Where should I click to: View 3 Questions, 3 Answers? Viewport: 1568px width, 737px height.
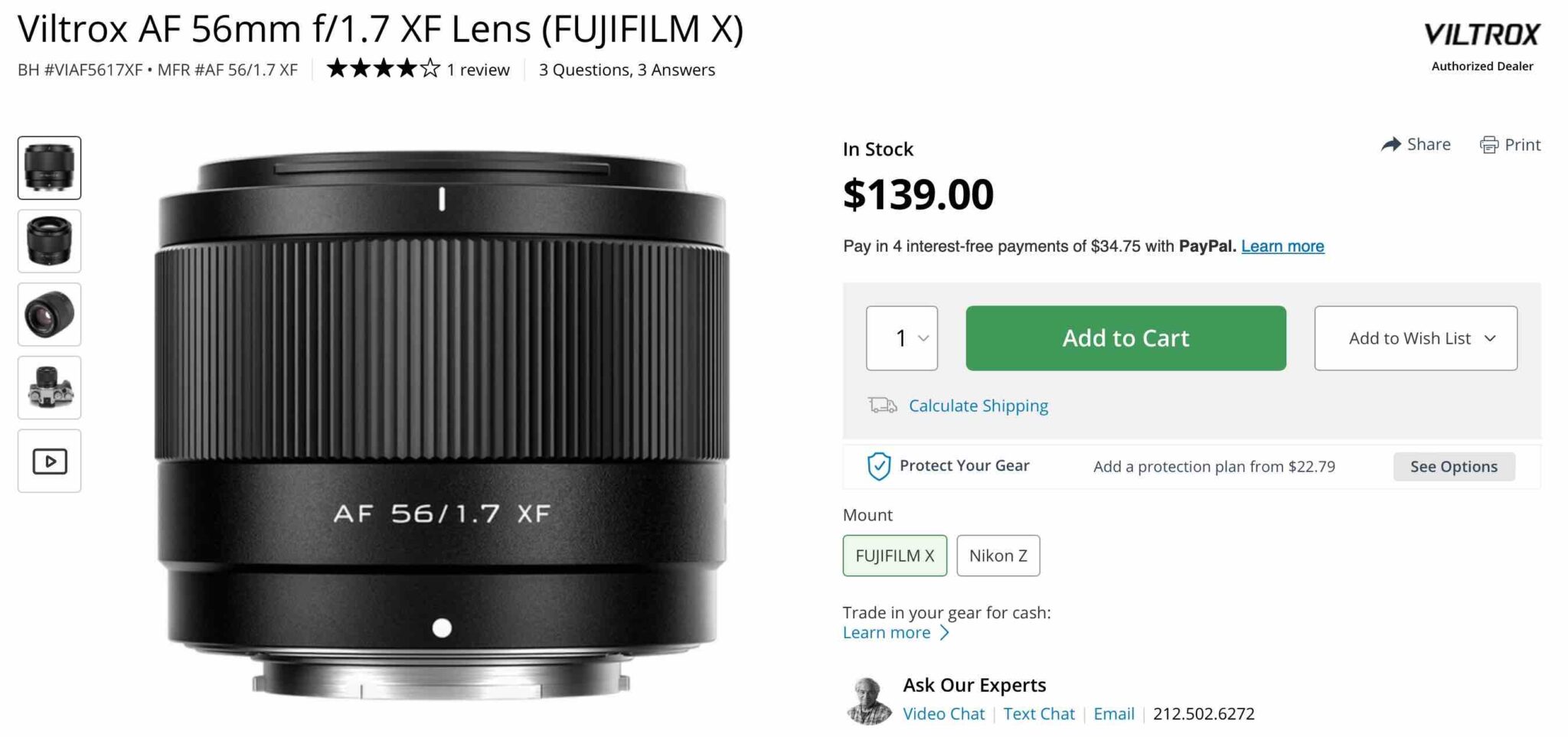(626, 69)
